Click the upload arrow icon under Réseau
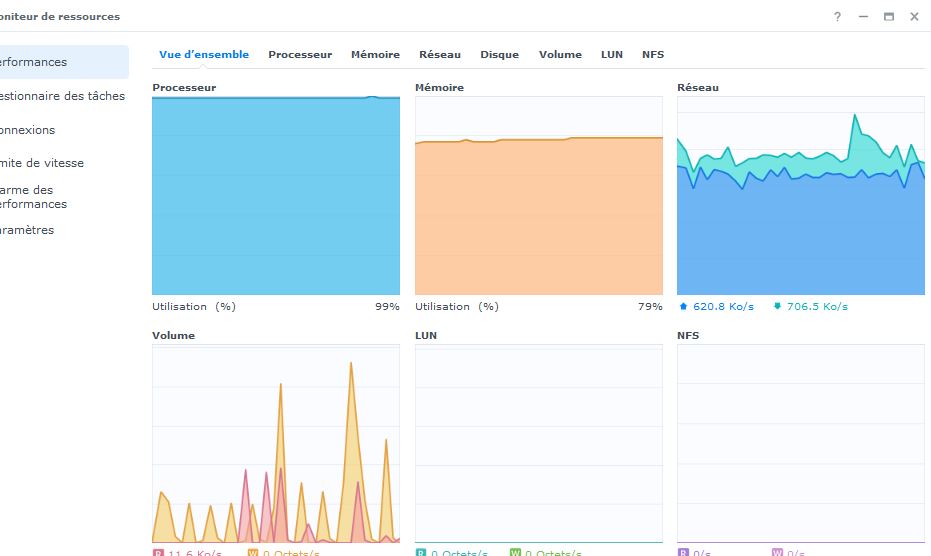 pyautogui.click(x=683, y=307)
